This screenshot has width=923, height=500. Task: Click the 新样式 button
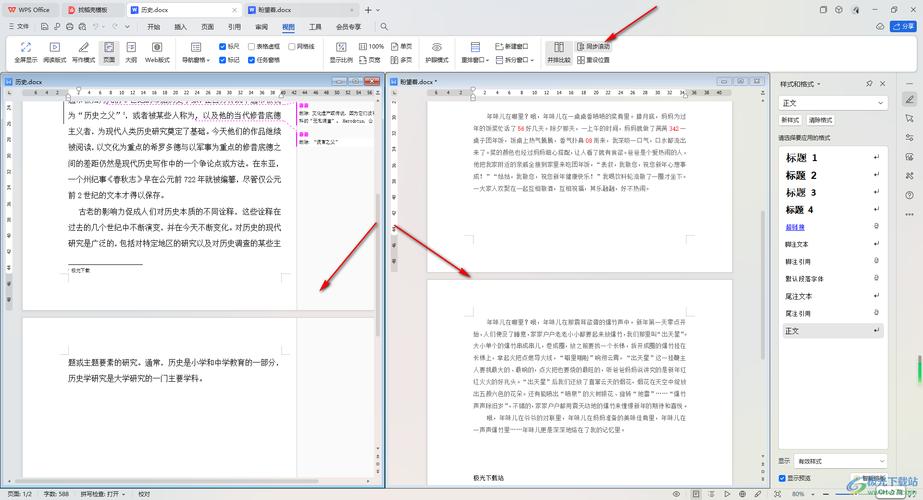pos(790,120)
